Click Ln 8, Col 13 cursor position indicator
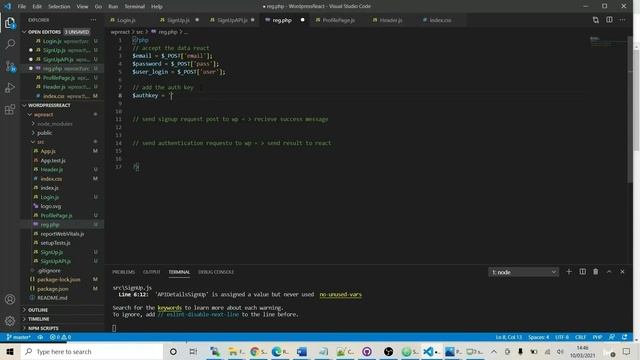The image size is (640, 360). coord(509,337)
